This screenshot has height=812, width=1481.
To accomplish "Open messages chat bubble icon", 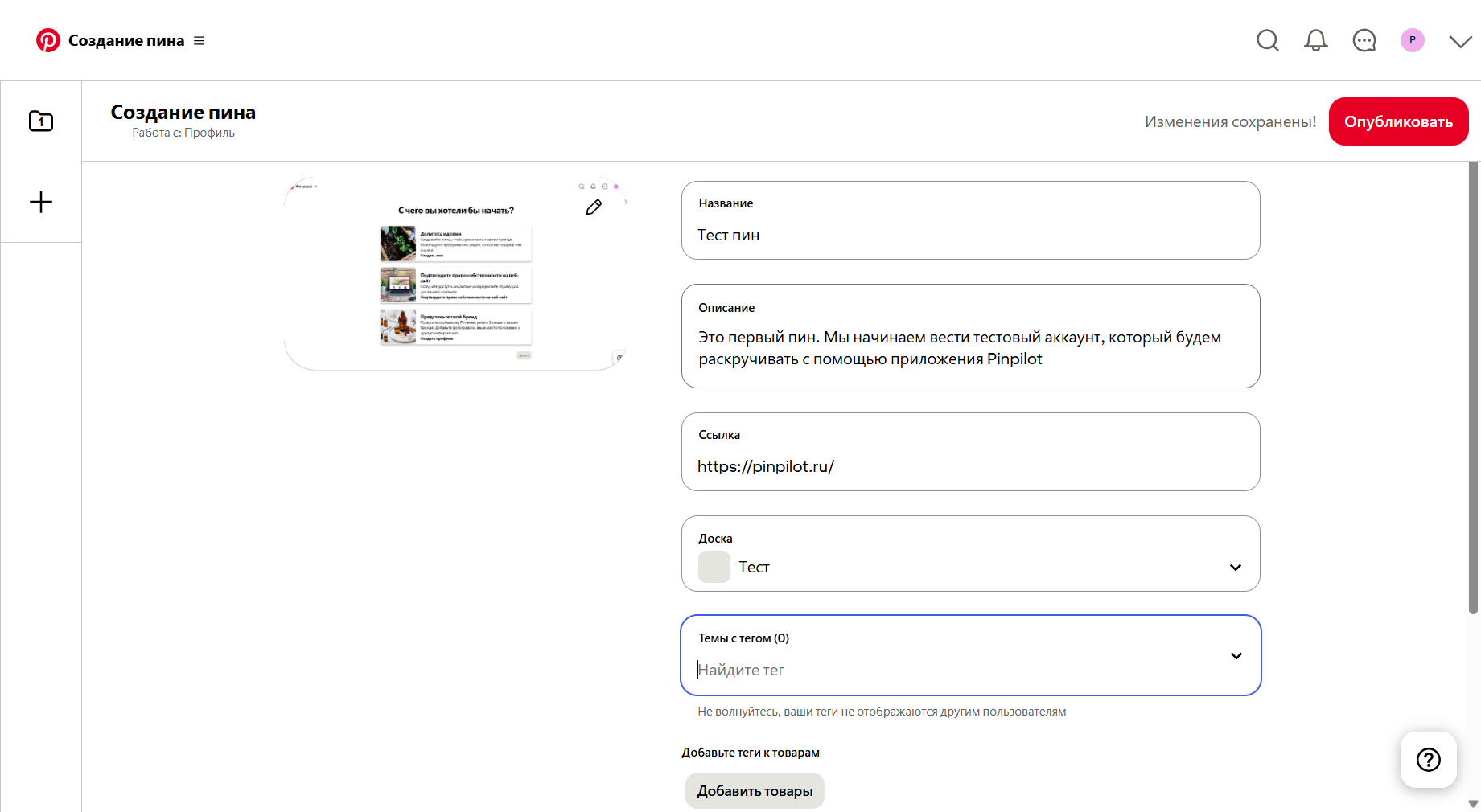I will [1364, 40].
